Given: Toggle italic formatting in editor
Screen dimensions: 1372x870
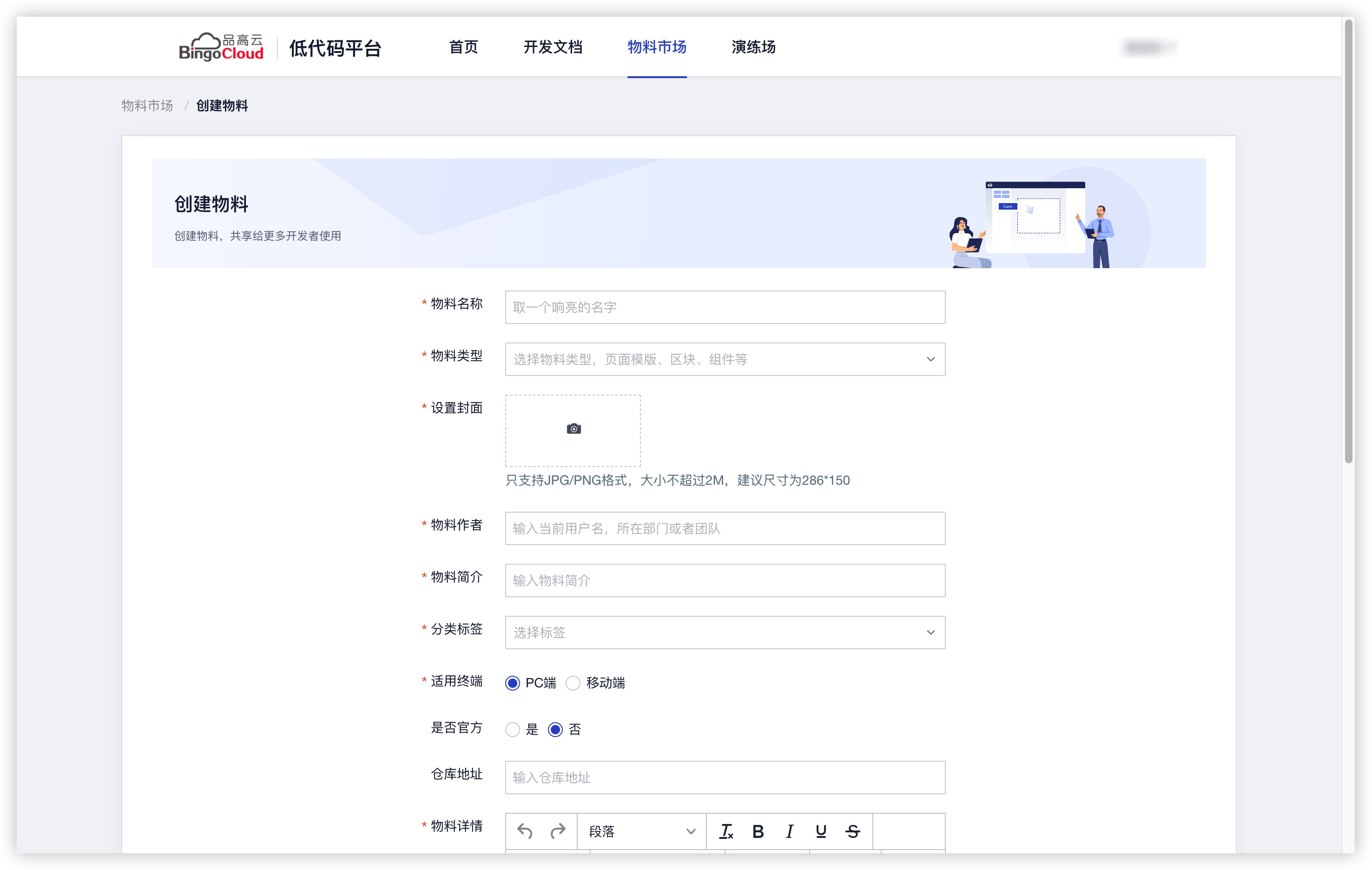Looking at the screenshot, I should [789, 831].
